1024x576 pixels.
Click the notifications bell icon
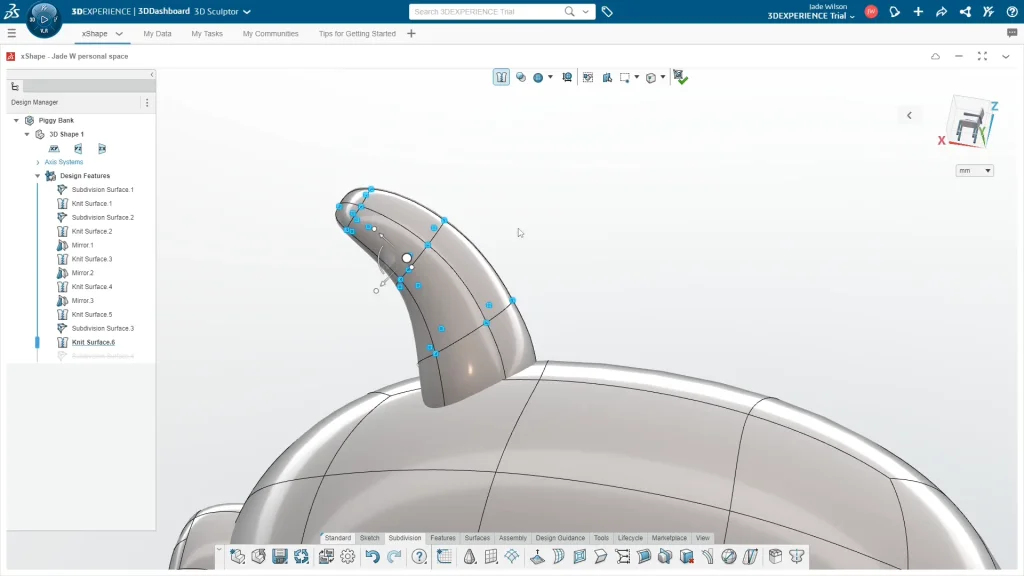click(895, 12)
